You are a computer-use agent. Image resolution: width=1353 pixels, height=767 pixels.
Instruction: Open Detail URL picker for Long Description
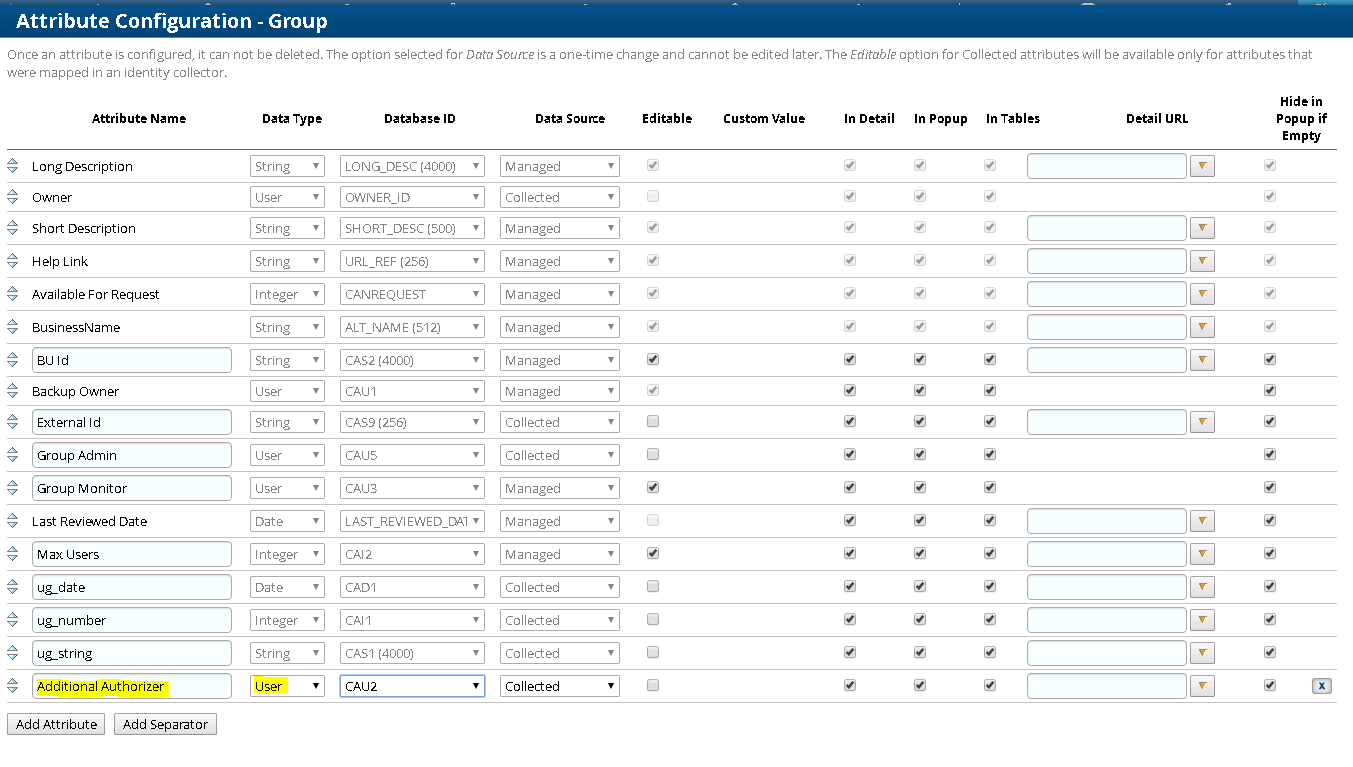coord(1202,166)
